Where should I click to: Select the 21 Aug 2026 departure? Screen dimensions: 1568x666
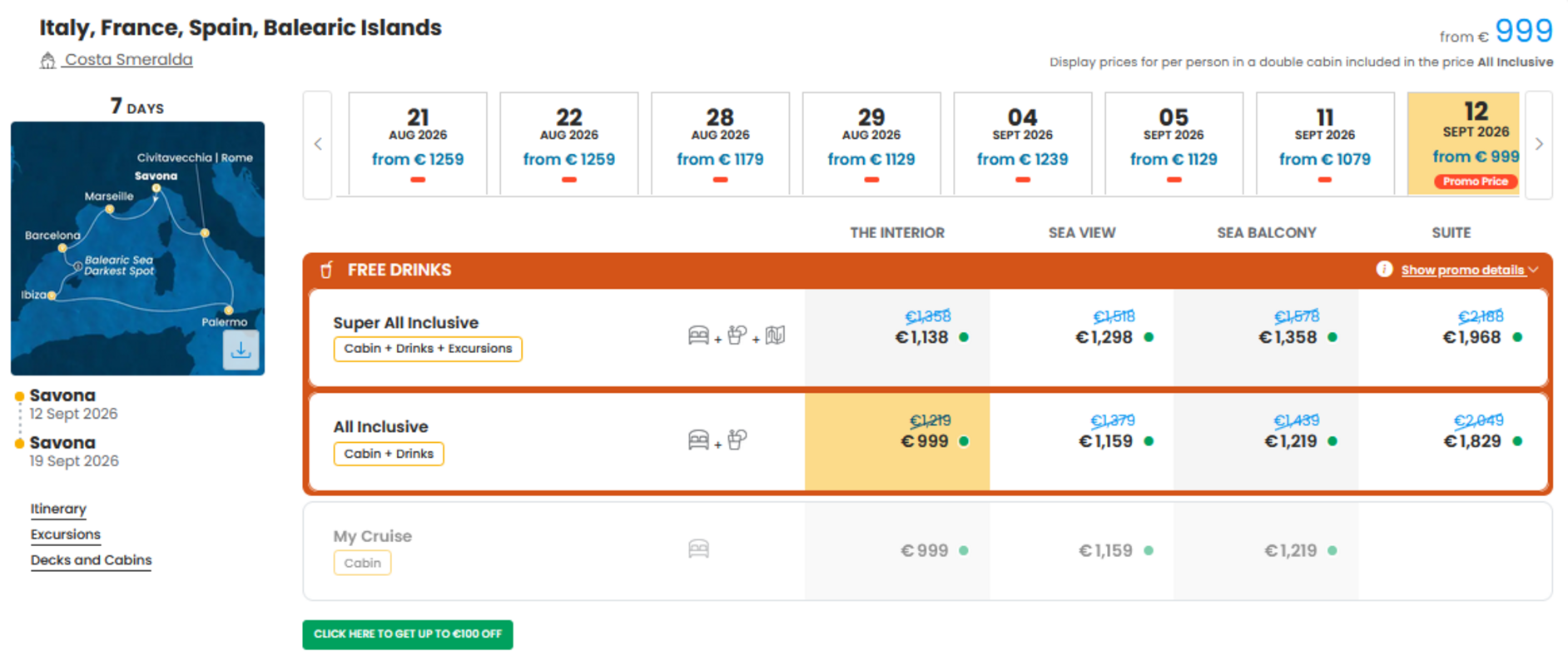418,144
